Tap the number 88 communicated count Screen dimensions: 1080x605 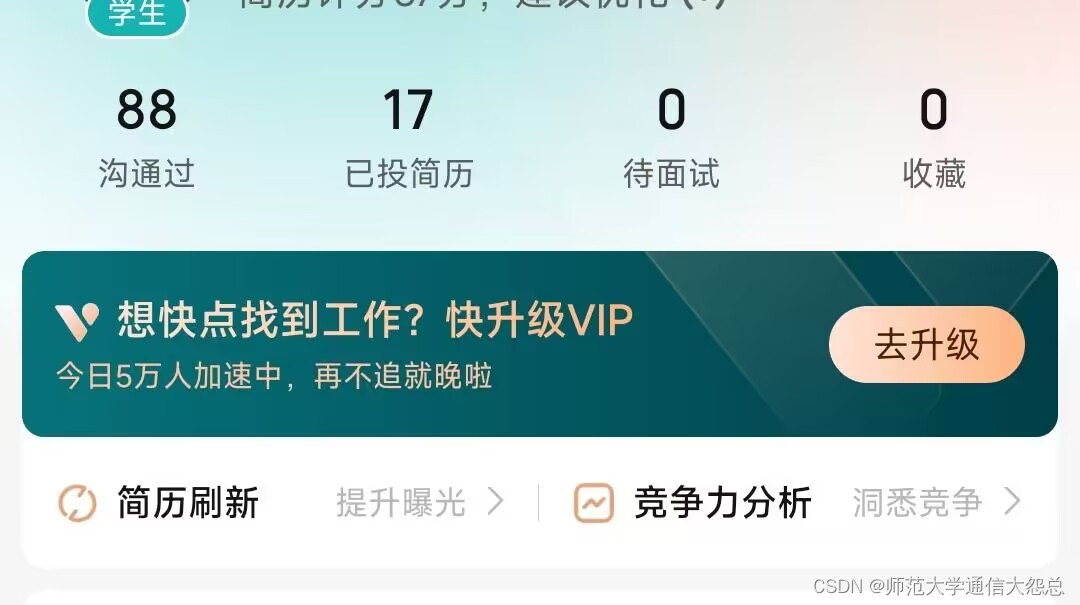(x=147, y=110)
